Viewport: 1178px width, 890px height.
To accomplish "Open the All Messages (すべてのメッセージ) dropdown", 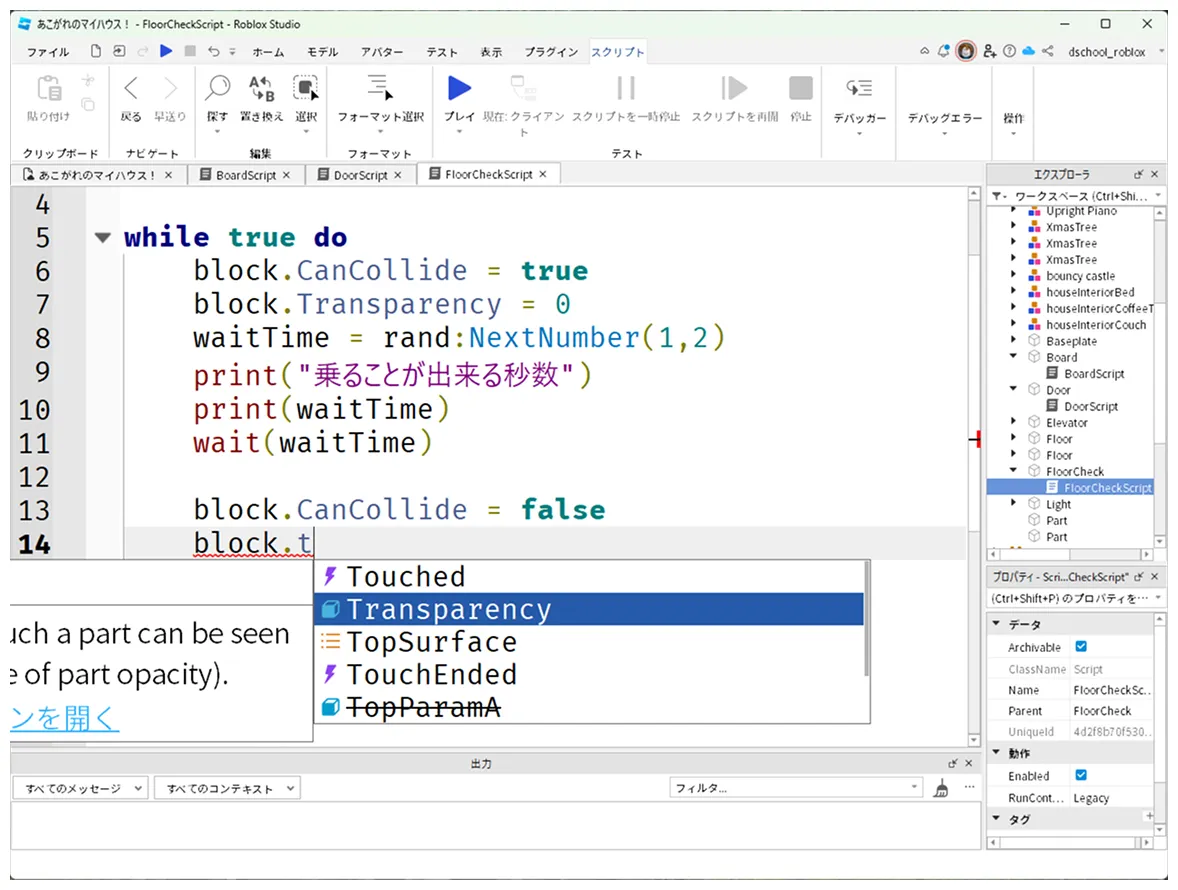I will (80, 789).
